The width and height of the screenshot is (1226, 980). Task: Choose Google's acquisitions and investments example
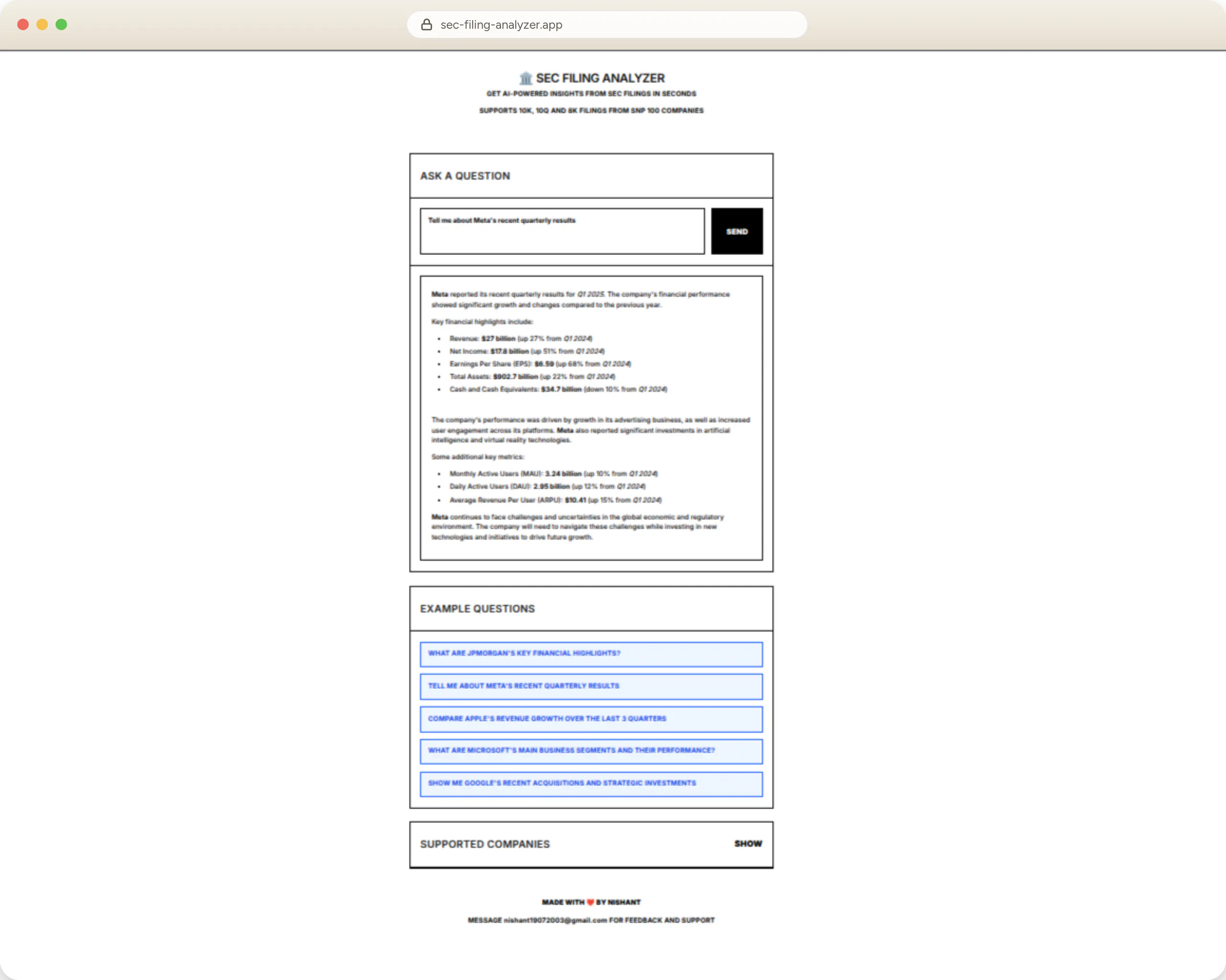click(x=591, y=784)
